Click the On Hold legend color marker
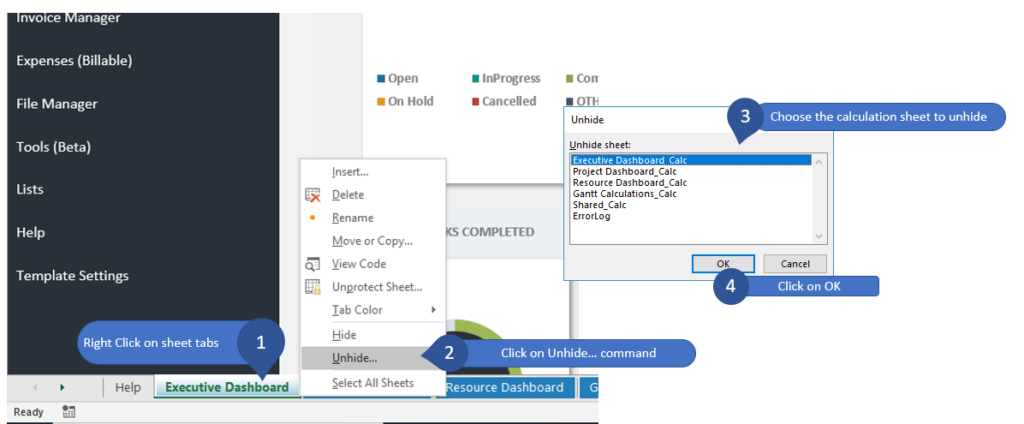This screenshot has height=424, width=1024. coord(381,102)
